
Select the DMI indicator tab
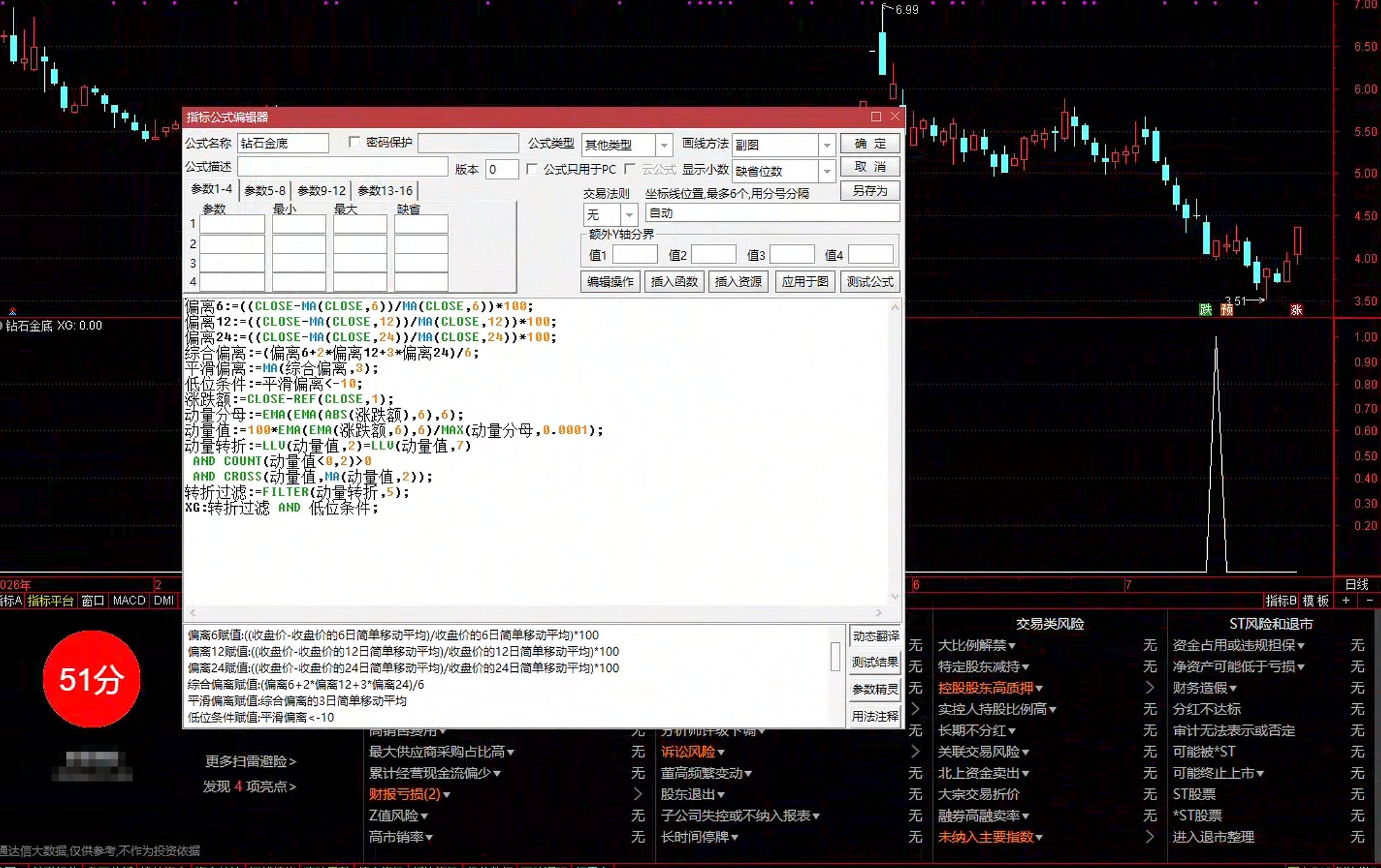pyautogui.click(x=164, y=600)
